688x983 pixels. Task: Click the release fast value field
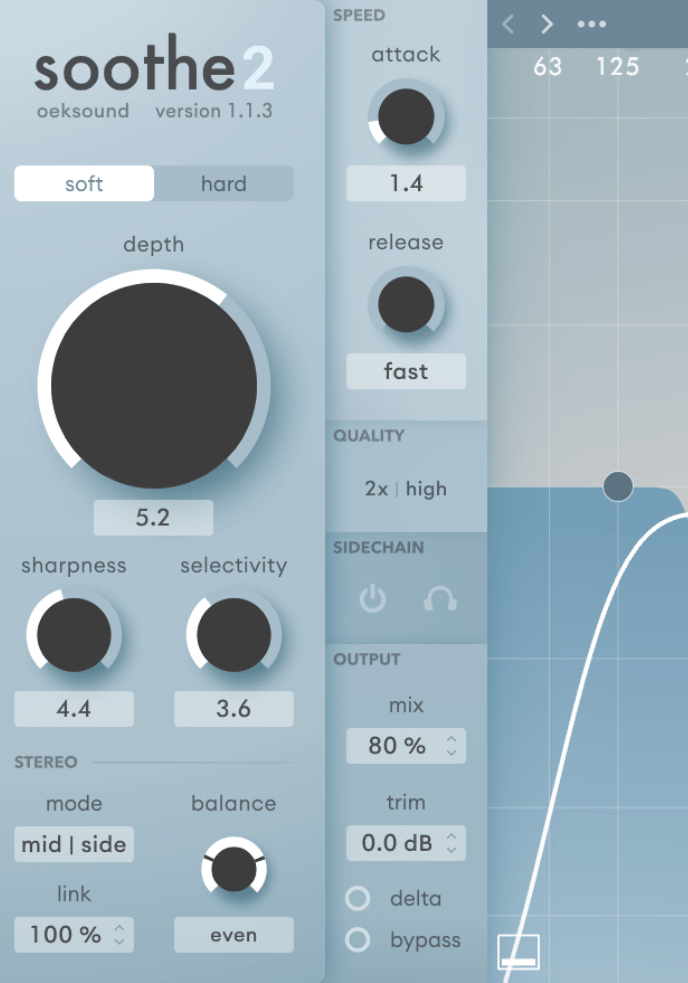point(406,371)
